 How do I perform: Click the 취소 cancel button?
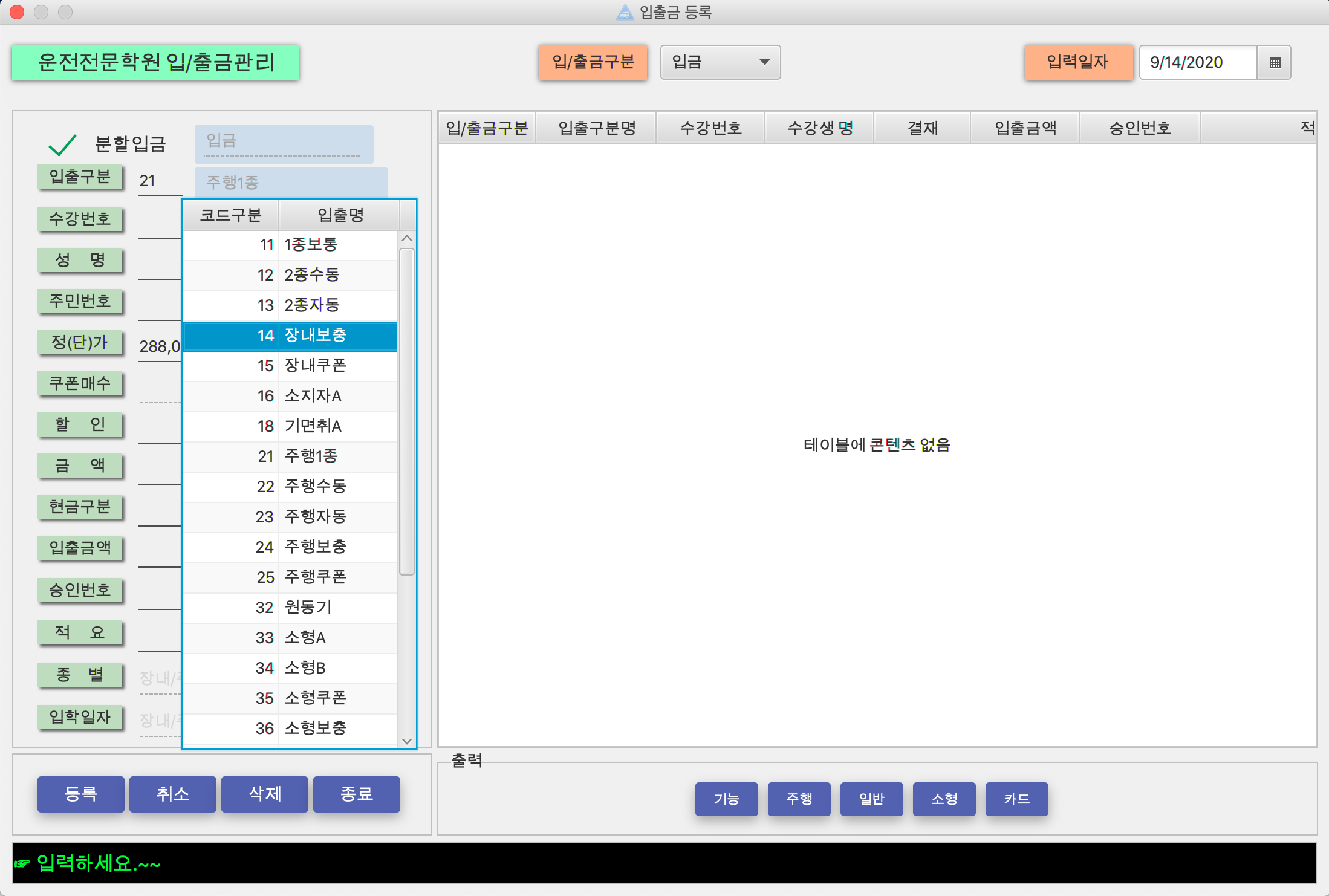pos(173,794)
